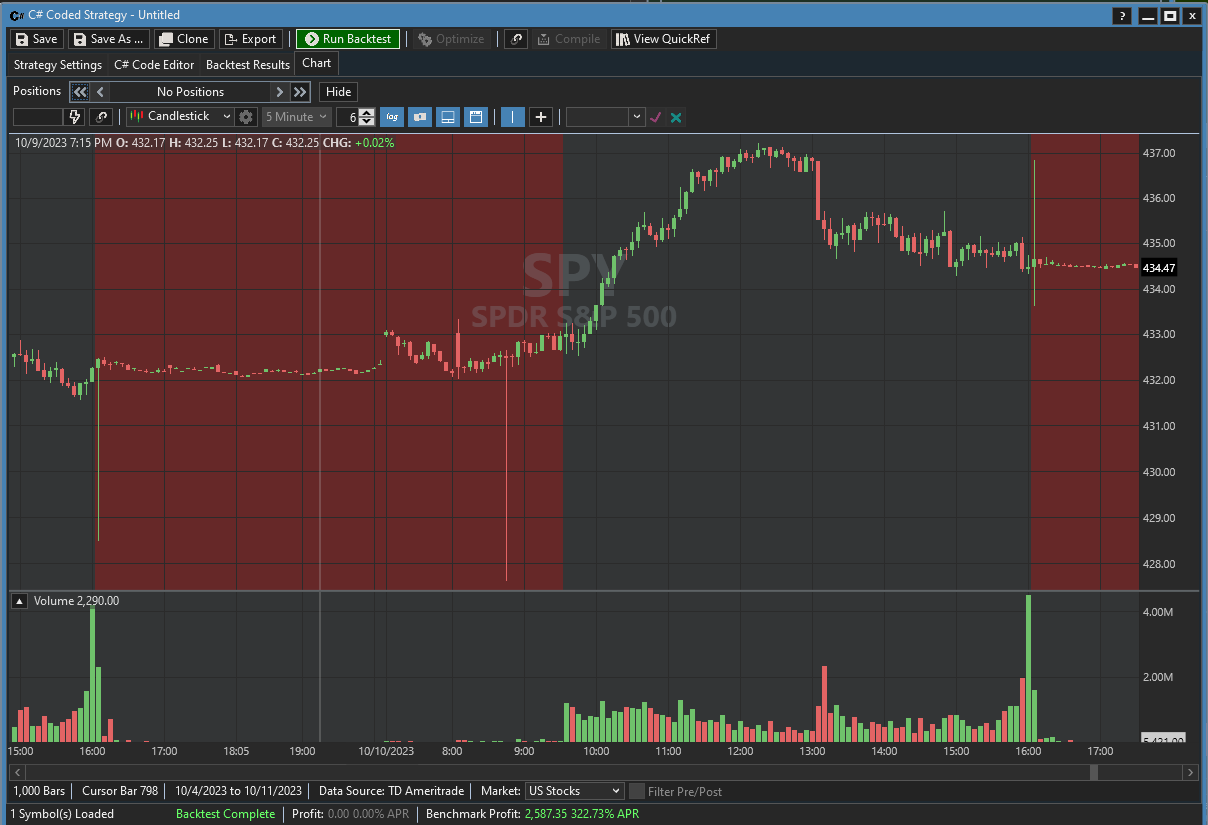1208x825 pixels.
Task: Enable the Filter Pre/Post checkbox
Action: click(x=637, y=791)
